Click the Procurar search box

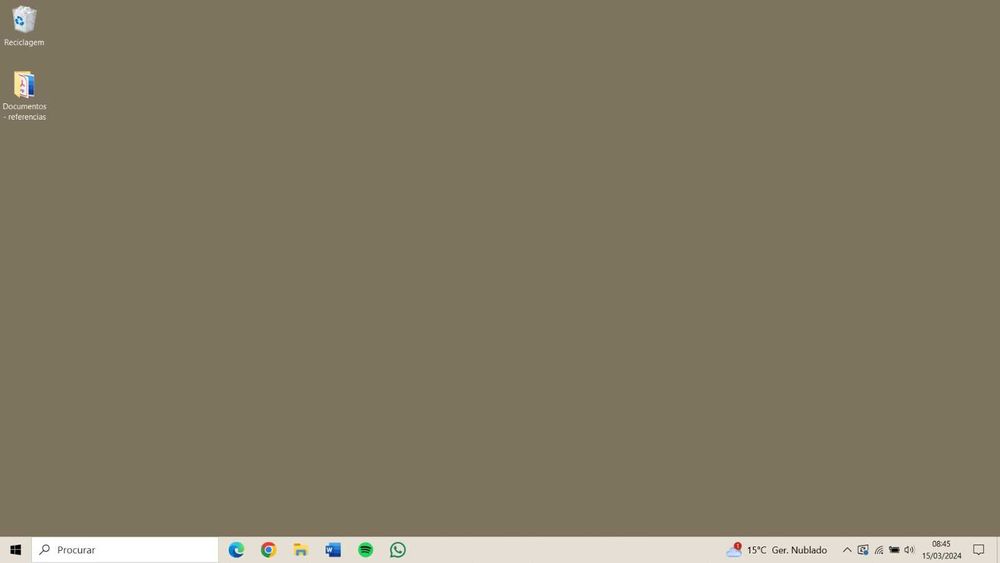pos(125,550)
